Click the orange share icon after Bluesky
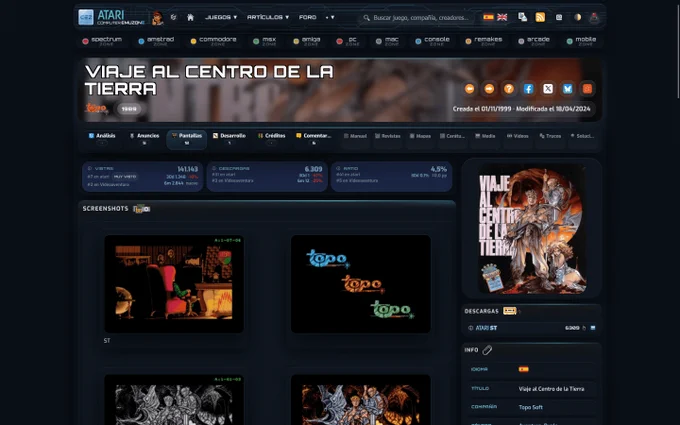This screenshot has width=680, height=425. [587, 89]
